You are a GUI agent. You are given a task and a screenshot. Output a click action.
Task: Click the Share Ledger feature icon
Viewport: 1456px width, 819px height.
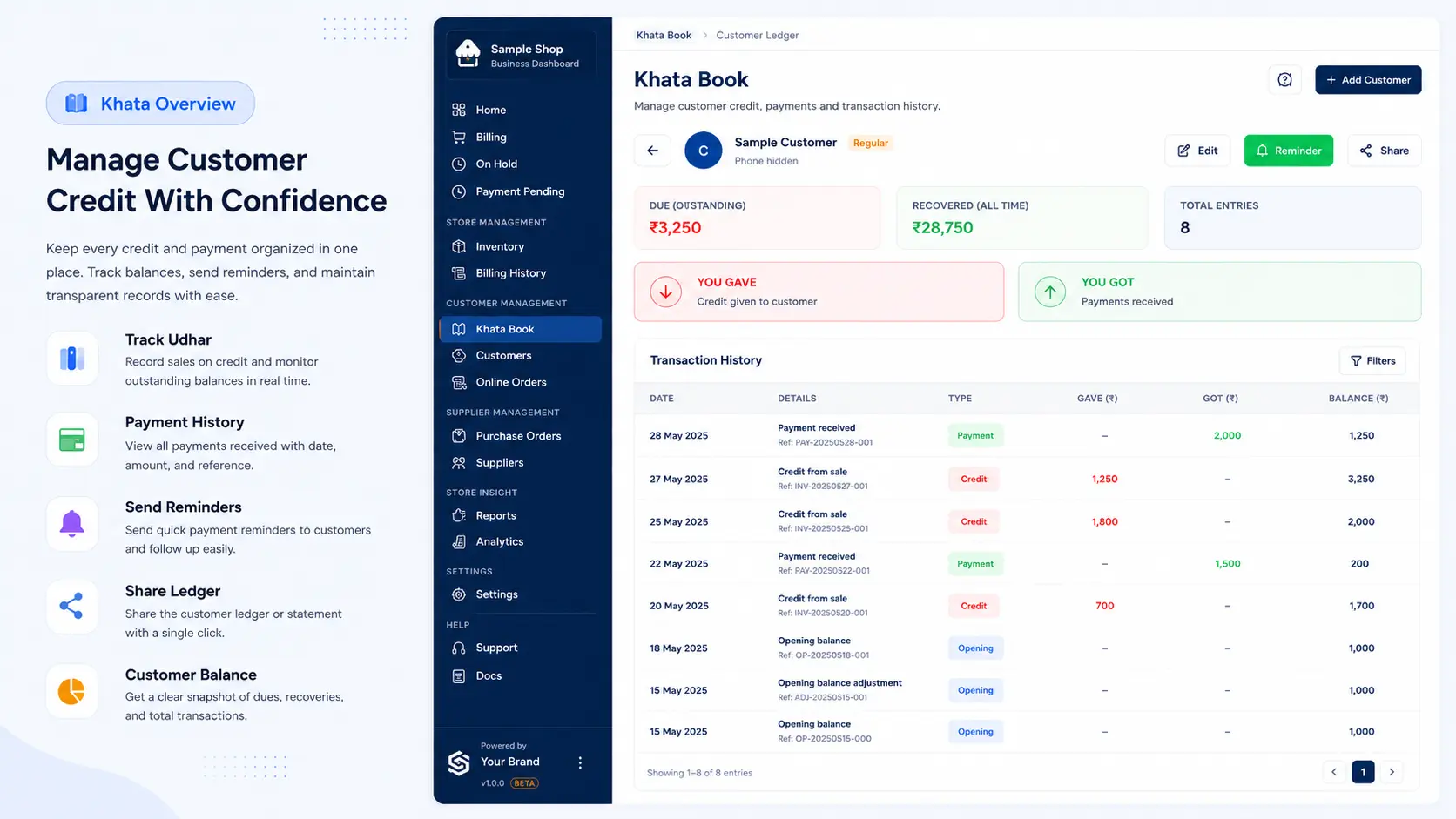(72, 606)
